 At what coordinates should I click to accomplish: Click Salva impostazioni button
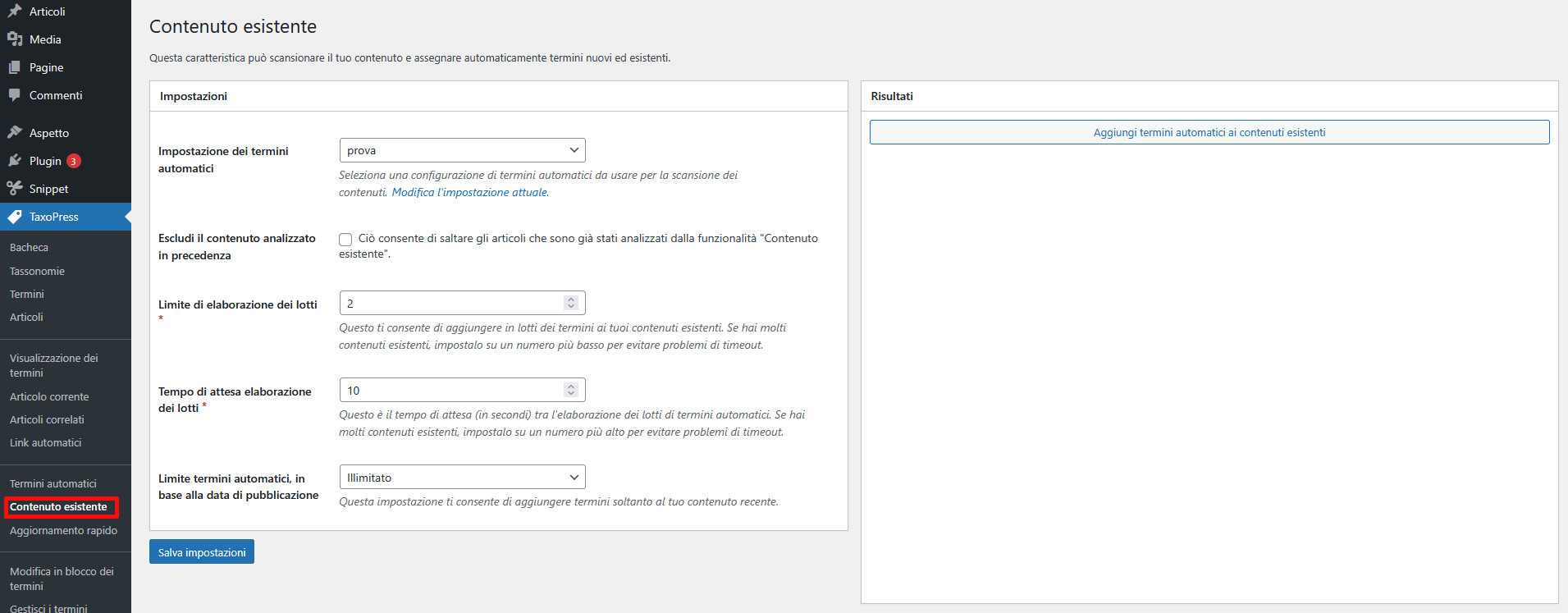point(202,551)
